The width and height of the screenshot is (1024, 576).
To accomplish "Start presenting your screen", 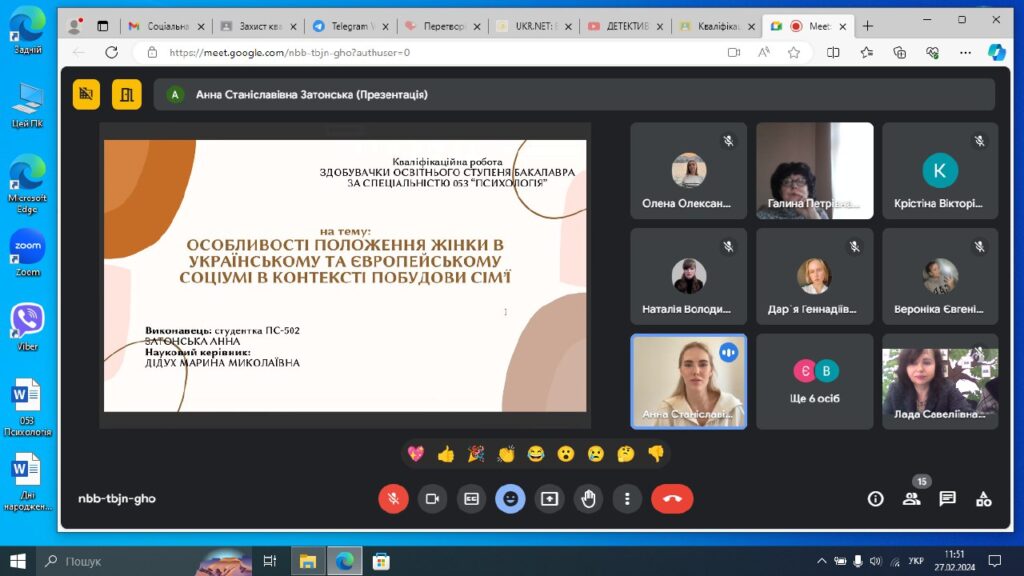I will 549,498.
